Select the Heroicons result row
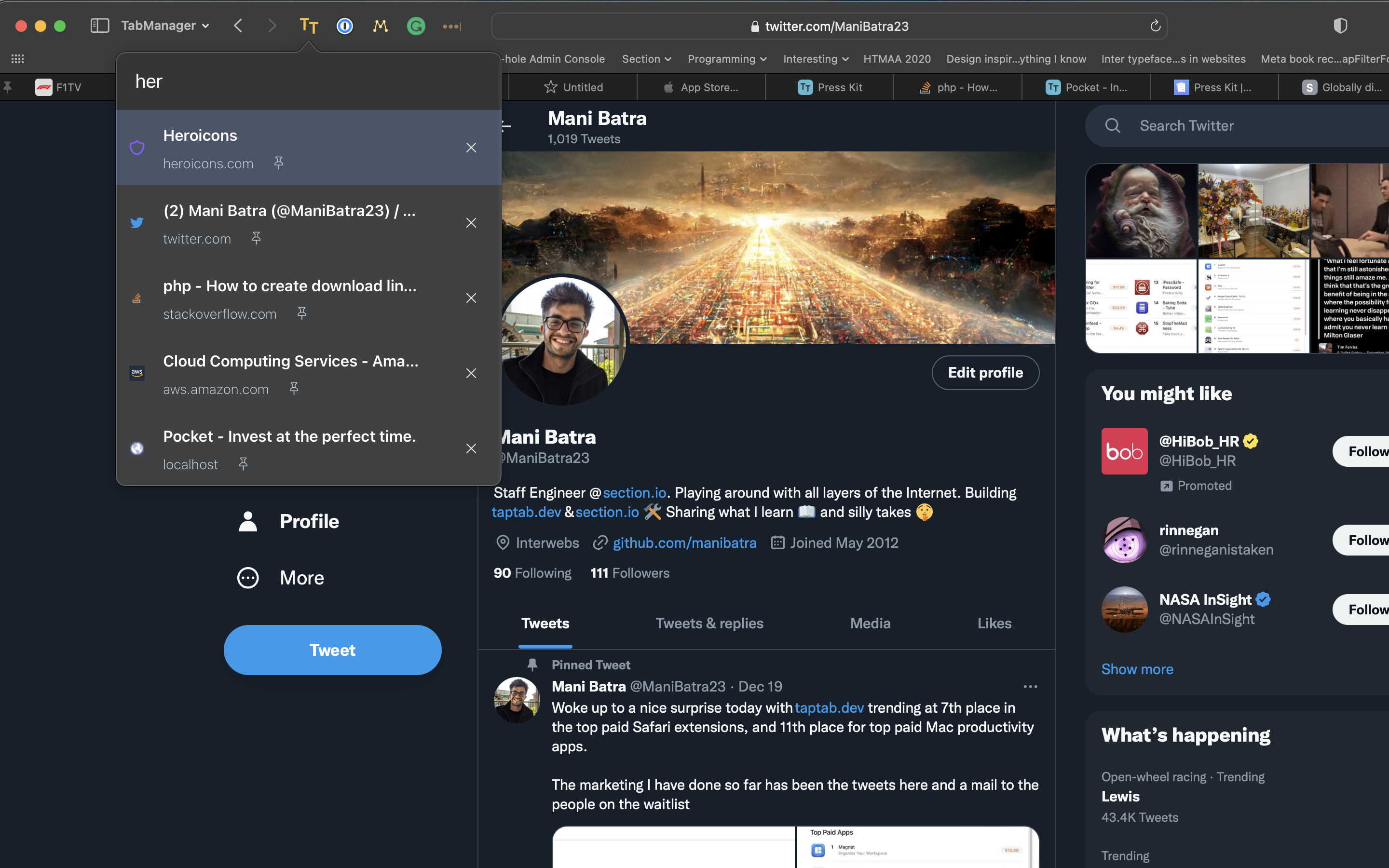 click(309, 148)
